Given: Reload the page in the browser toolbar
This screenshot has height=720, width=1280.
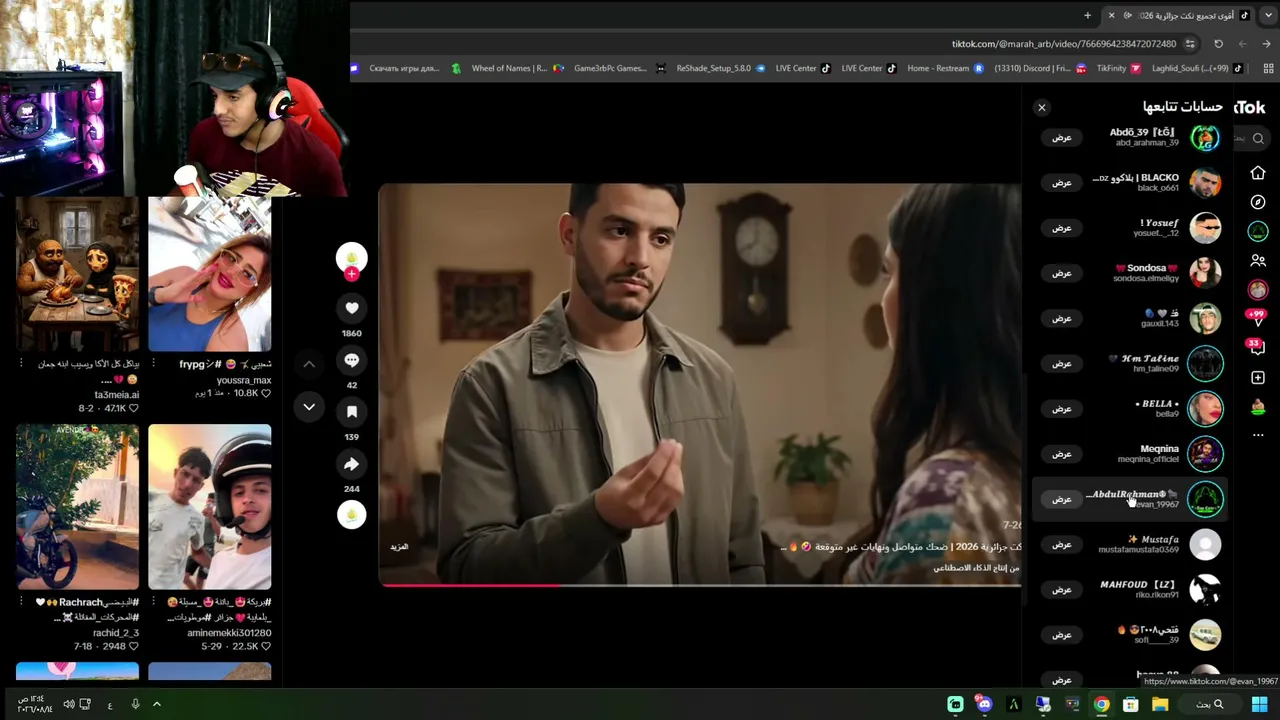Looking at the screenshot, I should (1218, 44).
